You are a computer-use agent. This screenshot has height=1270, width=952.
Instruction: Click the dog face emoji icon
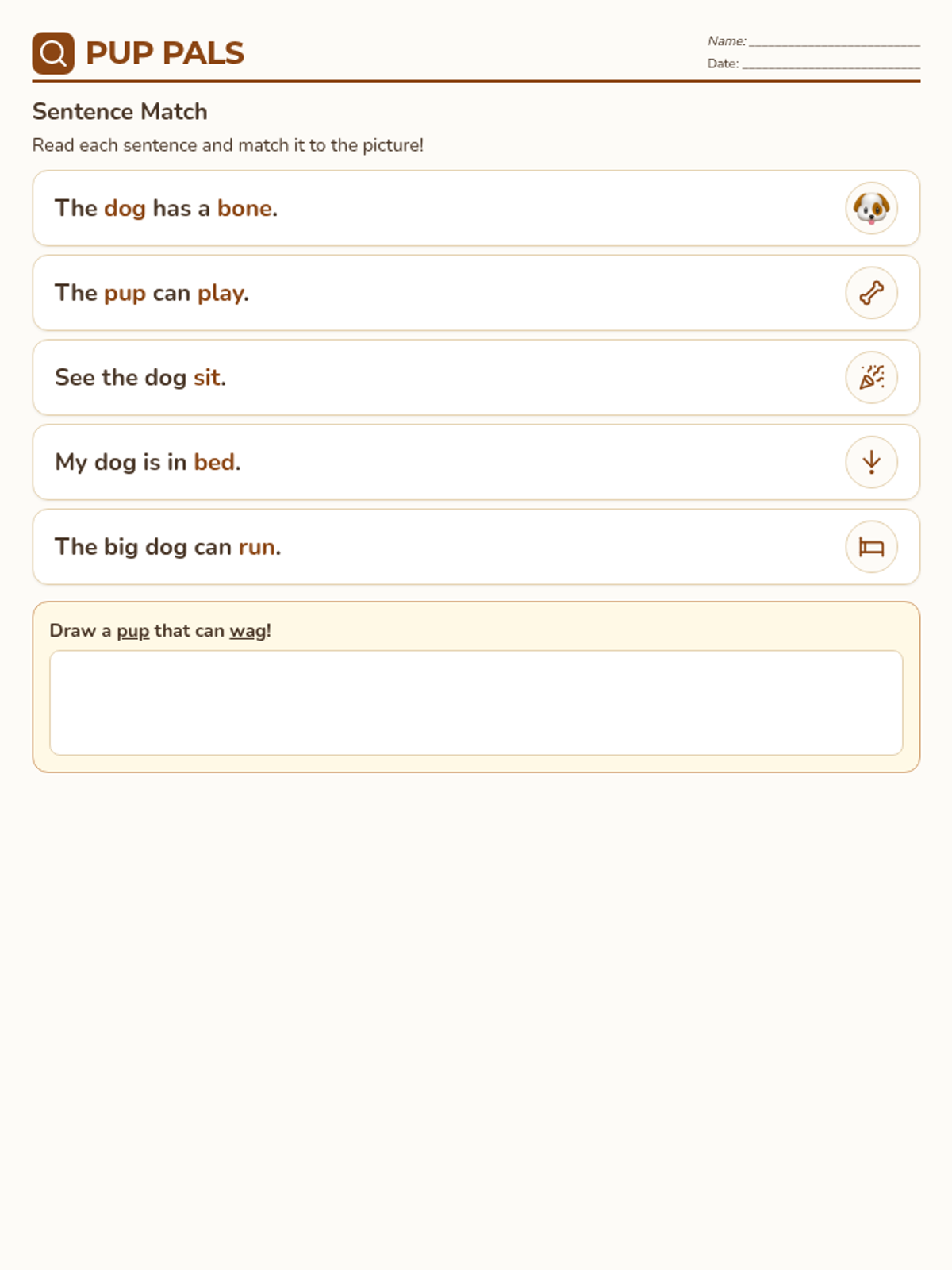pos(871,208)
